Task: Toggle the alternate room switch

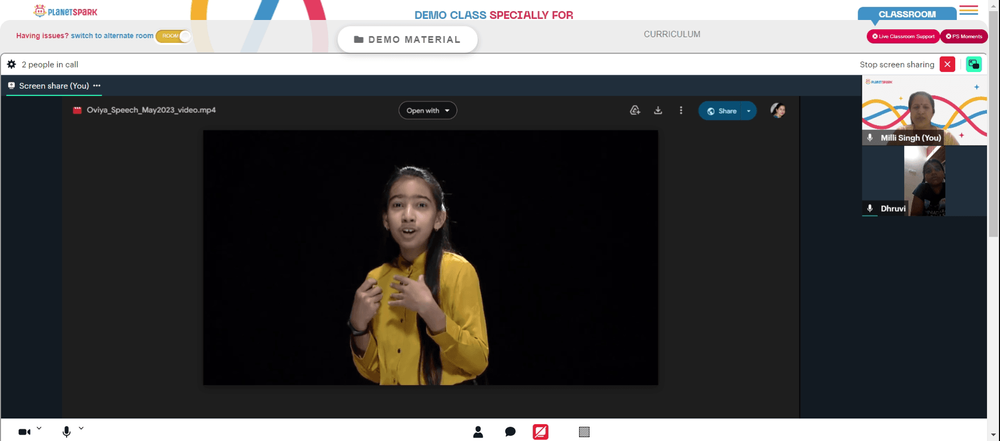Action: tap(173, 36)
